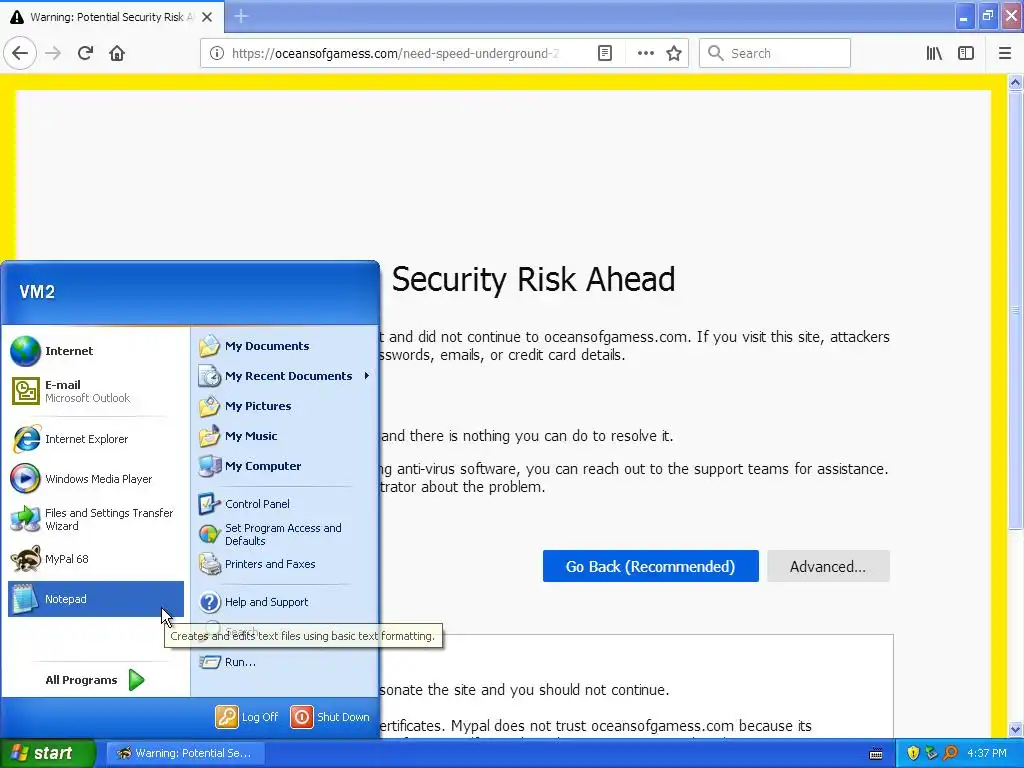Screen dimensions: 1024x768
Task: Open Control Panel
Action: coord(285,504)
